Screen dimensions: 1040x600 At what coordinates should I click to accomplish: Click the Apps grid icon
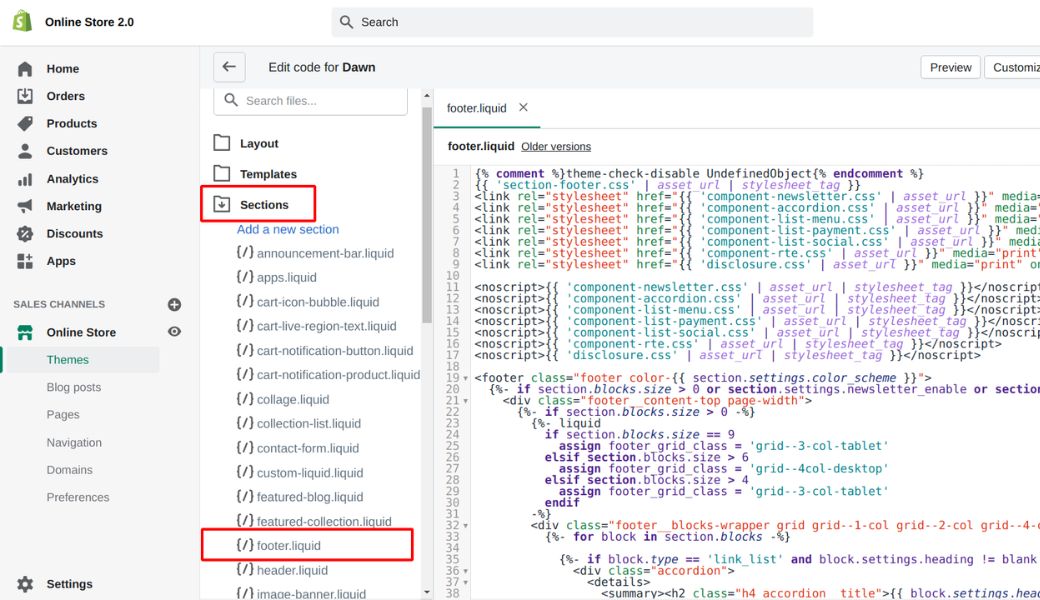click(x=25, y=261)
